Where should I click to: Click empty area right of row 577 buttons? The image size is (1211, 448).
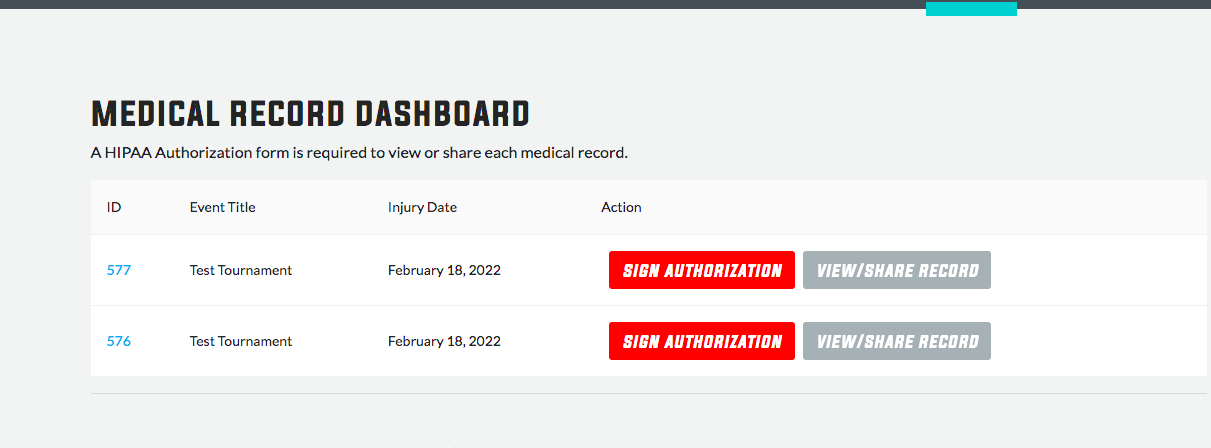[x=1098, y=270]
